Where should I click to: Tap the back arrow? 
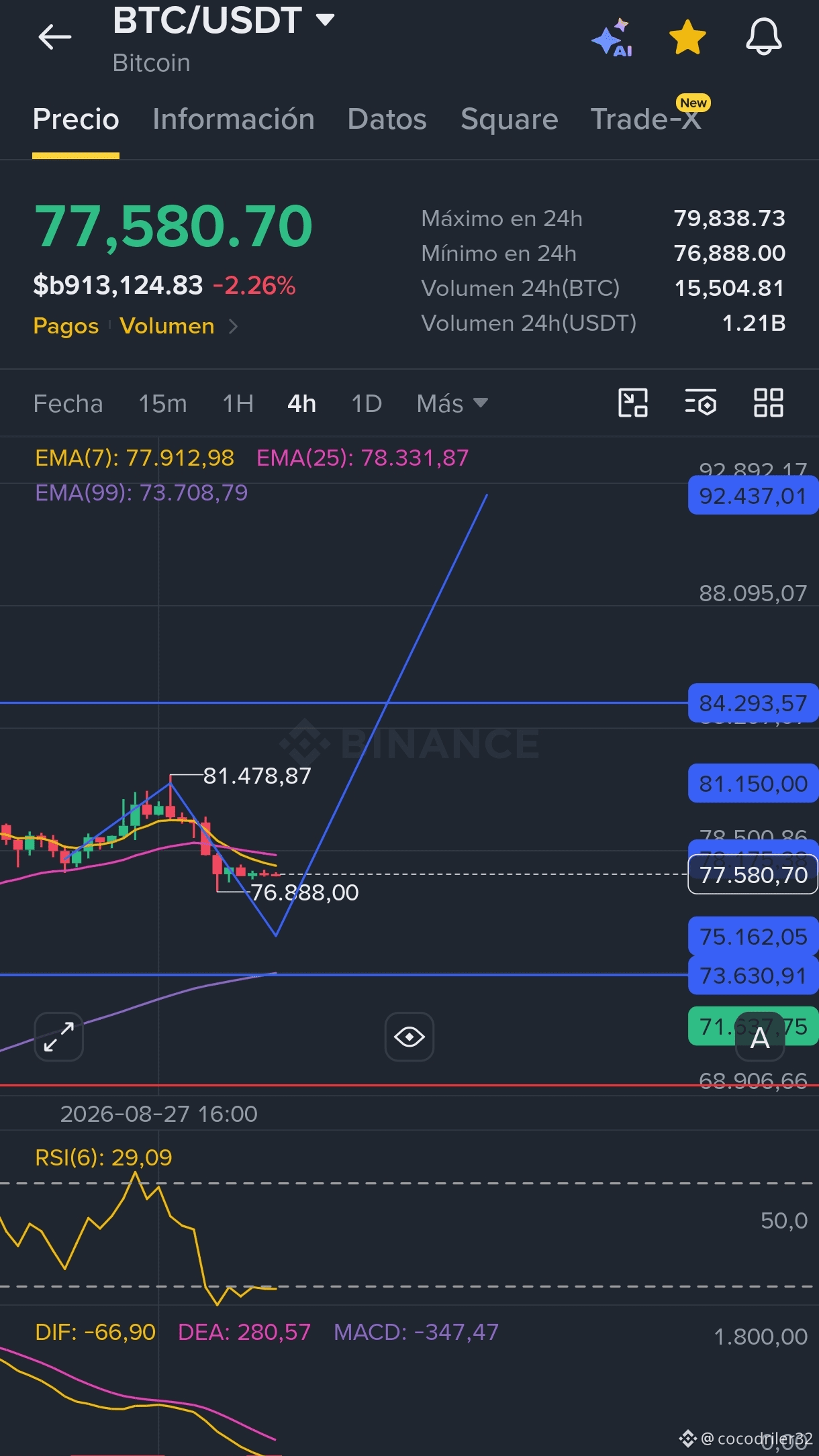pos(55,37)
